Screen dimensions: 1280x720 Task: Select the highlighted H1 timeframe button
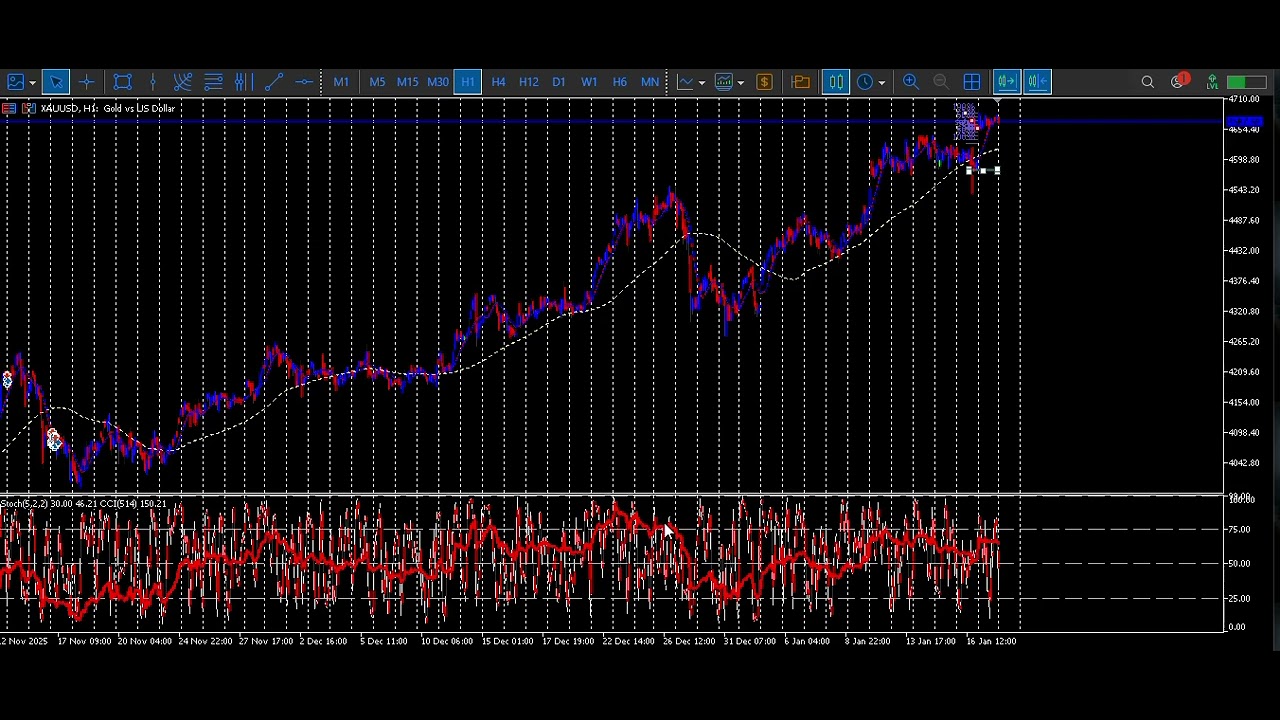click(468, 82)
